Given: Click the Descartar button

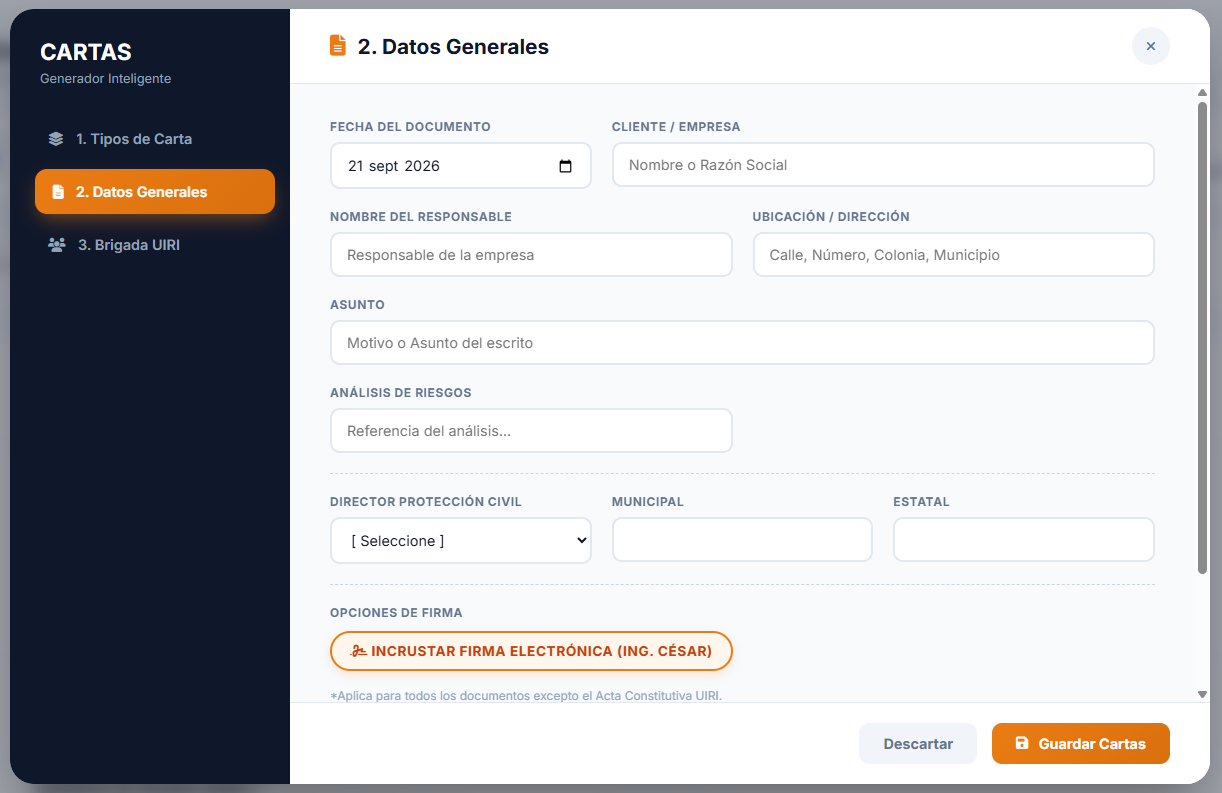Looking at the screenshot, I should (918, 744).
